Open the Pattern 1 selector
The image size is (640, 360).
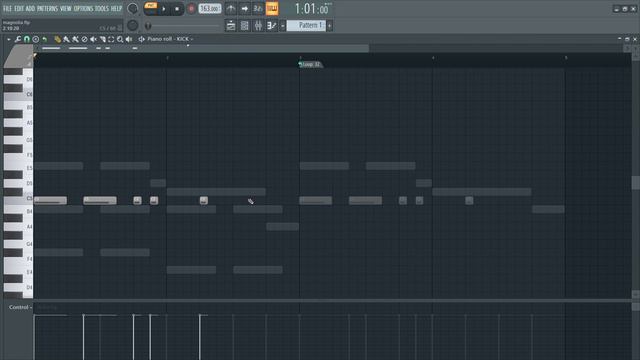click(306, 25)
